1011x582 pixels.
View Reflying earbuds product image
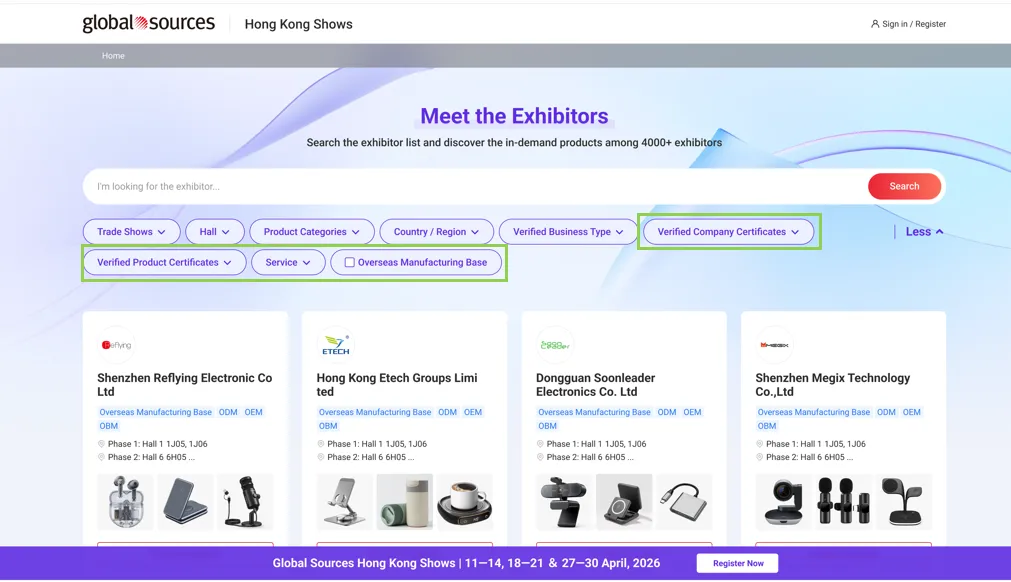(x=125, y=501)
